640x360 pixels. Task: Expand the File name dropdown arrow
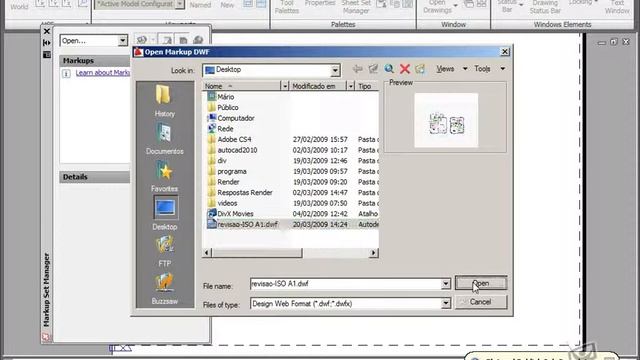(445, 284)
